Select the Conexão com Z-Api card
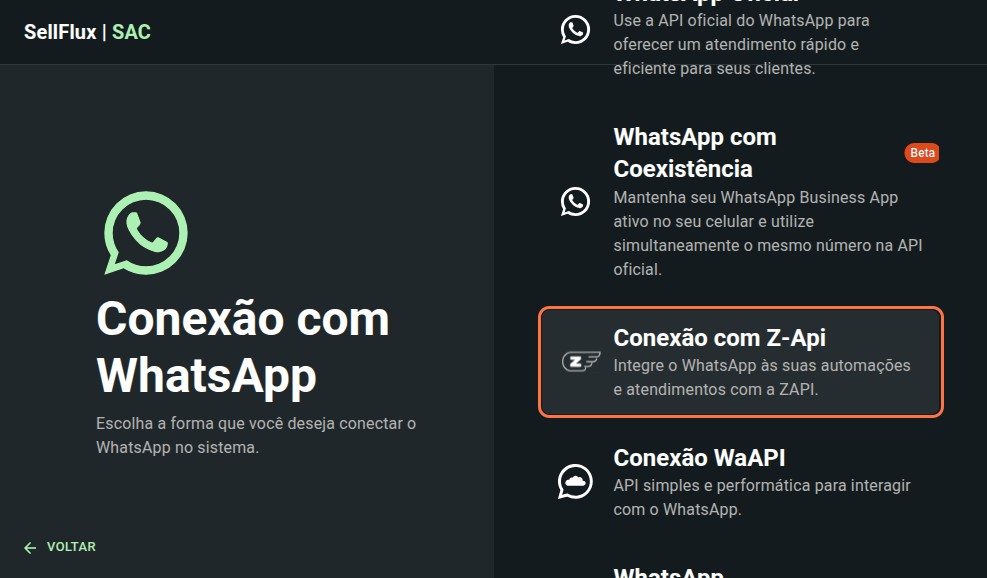Image resolution: width=987 pixels, height=578 pixels. coord(741,362)
